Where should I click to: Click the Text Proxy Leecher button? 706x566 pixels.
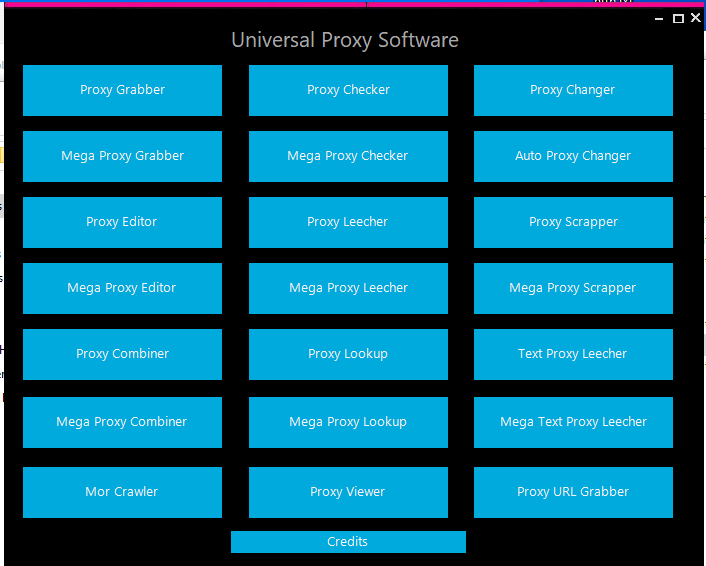click(x=573, y=354)
